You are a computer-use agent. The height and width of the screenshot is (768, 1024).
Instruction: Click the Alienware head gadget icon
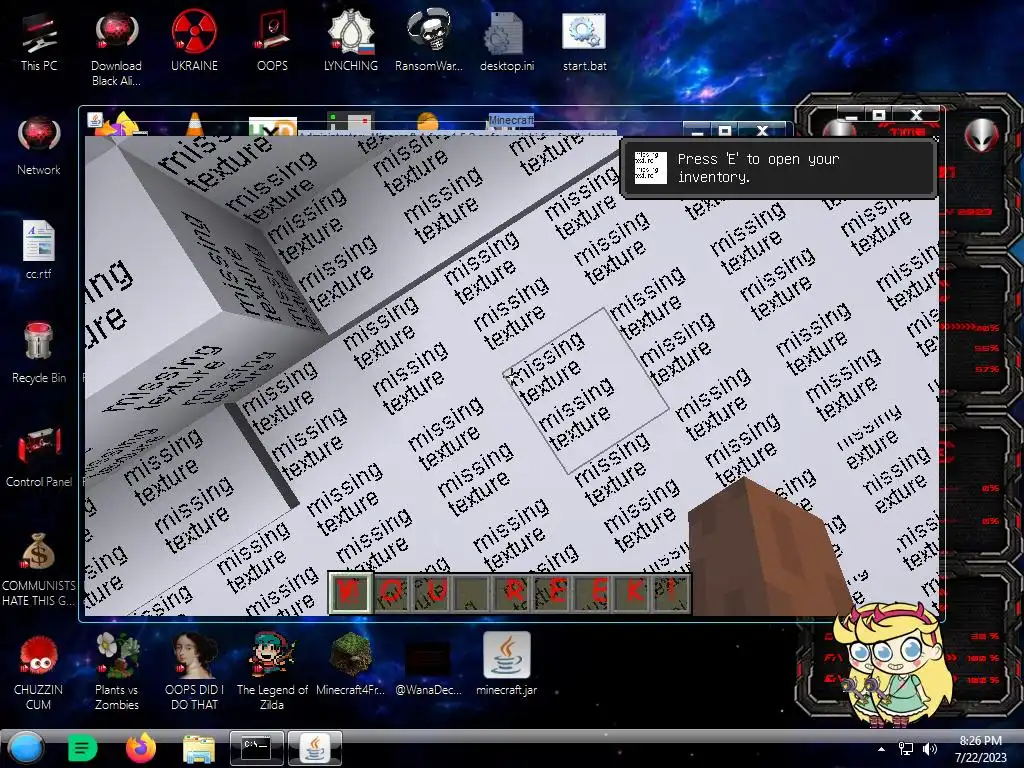click(x=982, y=135)
